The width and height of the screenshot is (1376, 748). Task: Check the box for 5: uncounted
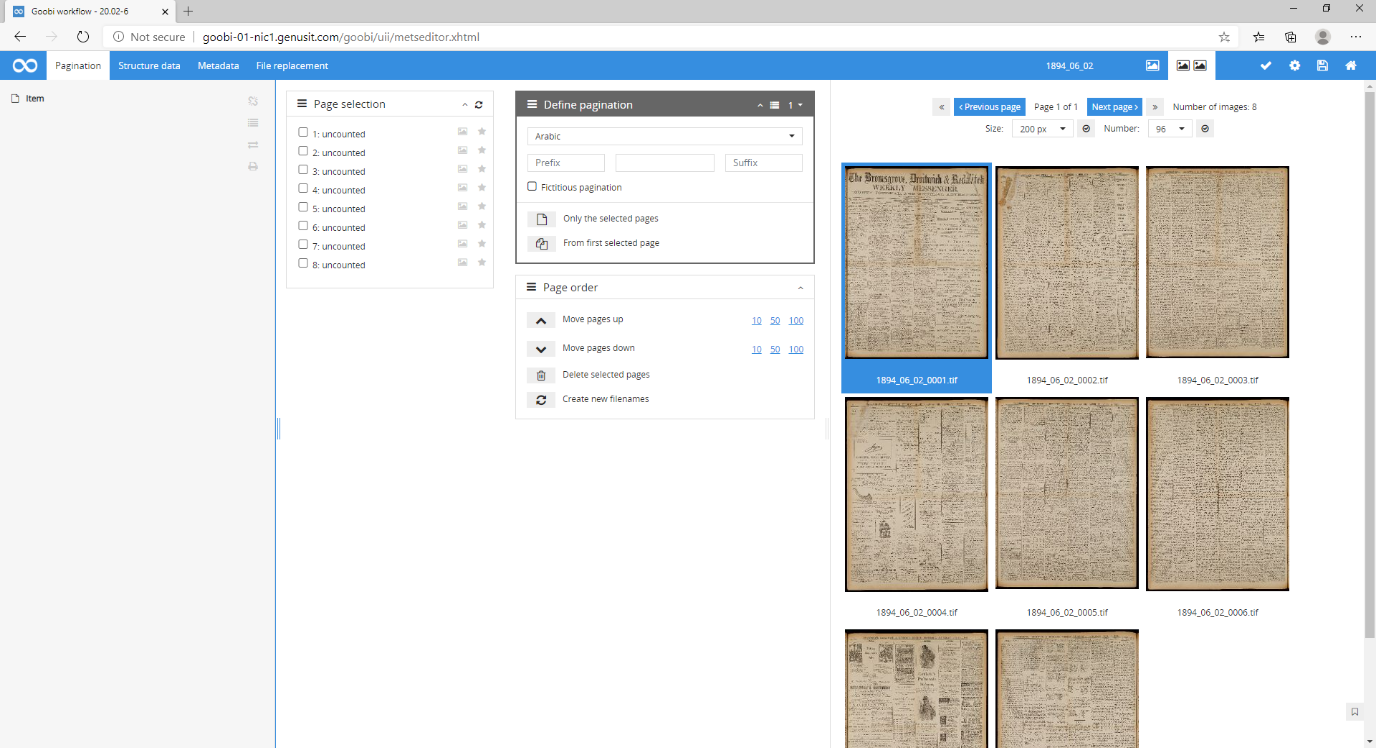303,207
